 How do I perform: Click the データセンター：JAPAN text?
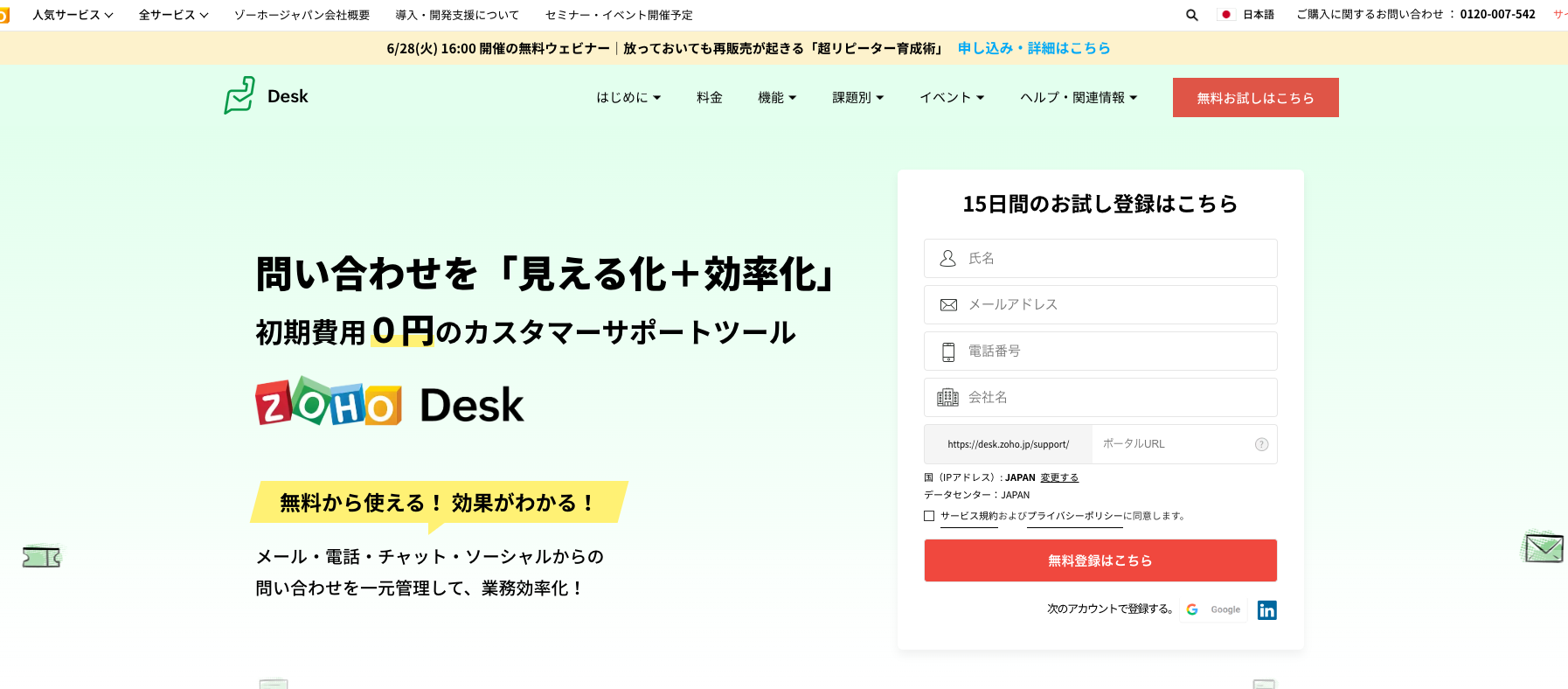[x=976, y=495]
